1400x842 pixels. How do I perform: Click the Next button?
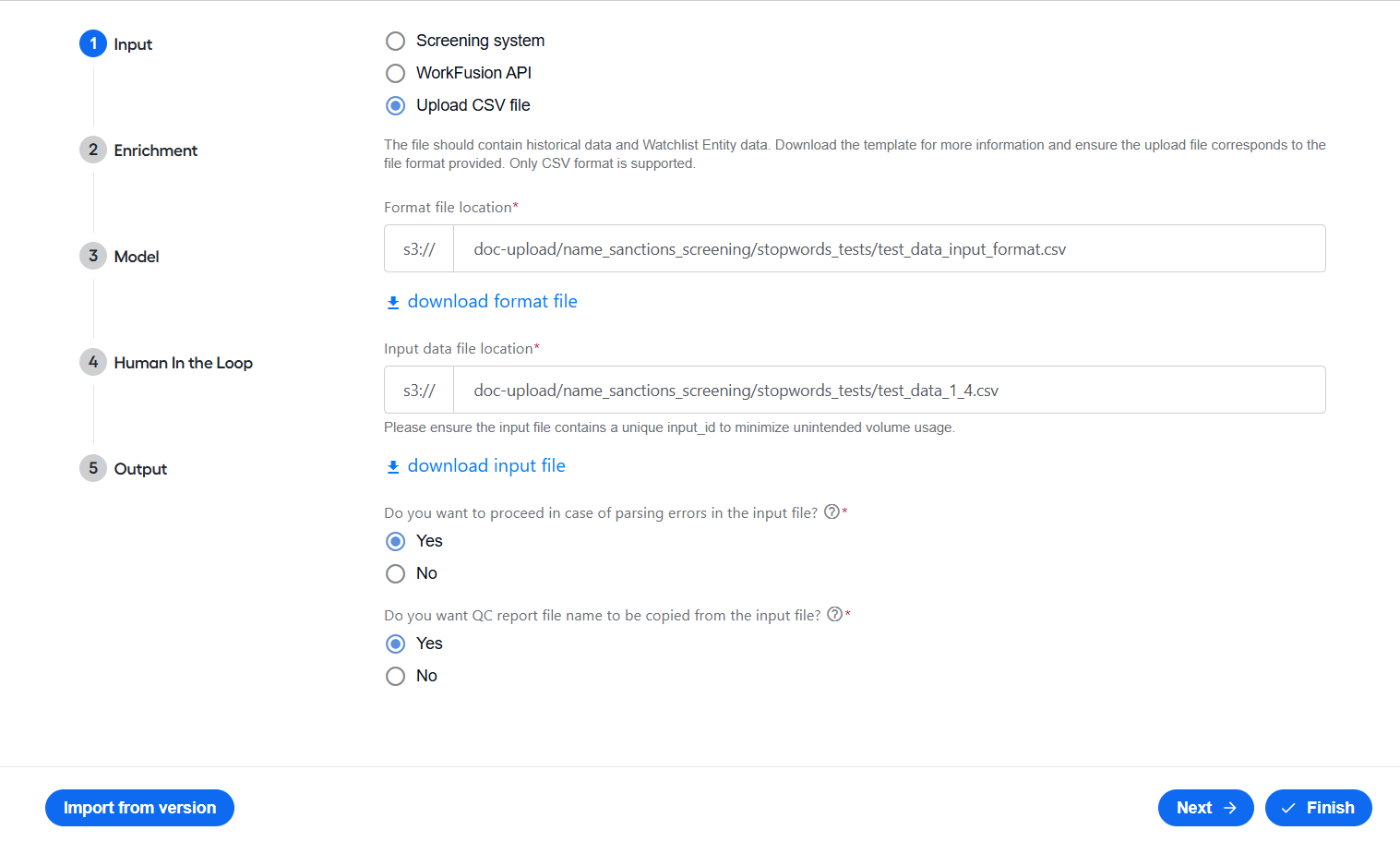pyautogui.click(x=1205, y=808)
